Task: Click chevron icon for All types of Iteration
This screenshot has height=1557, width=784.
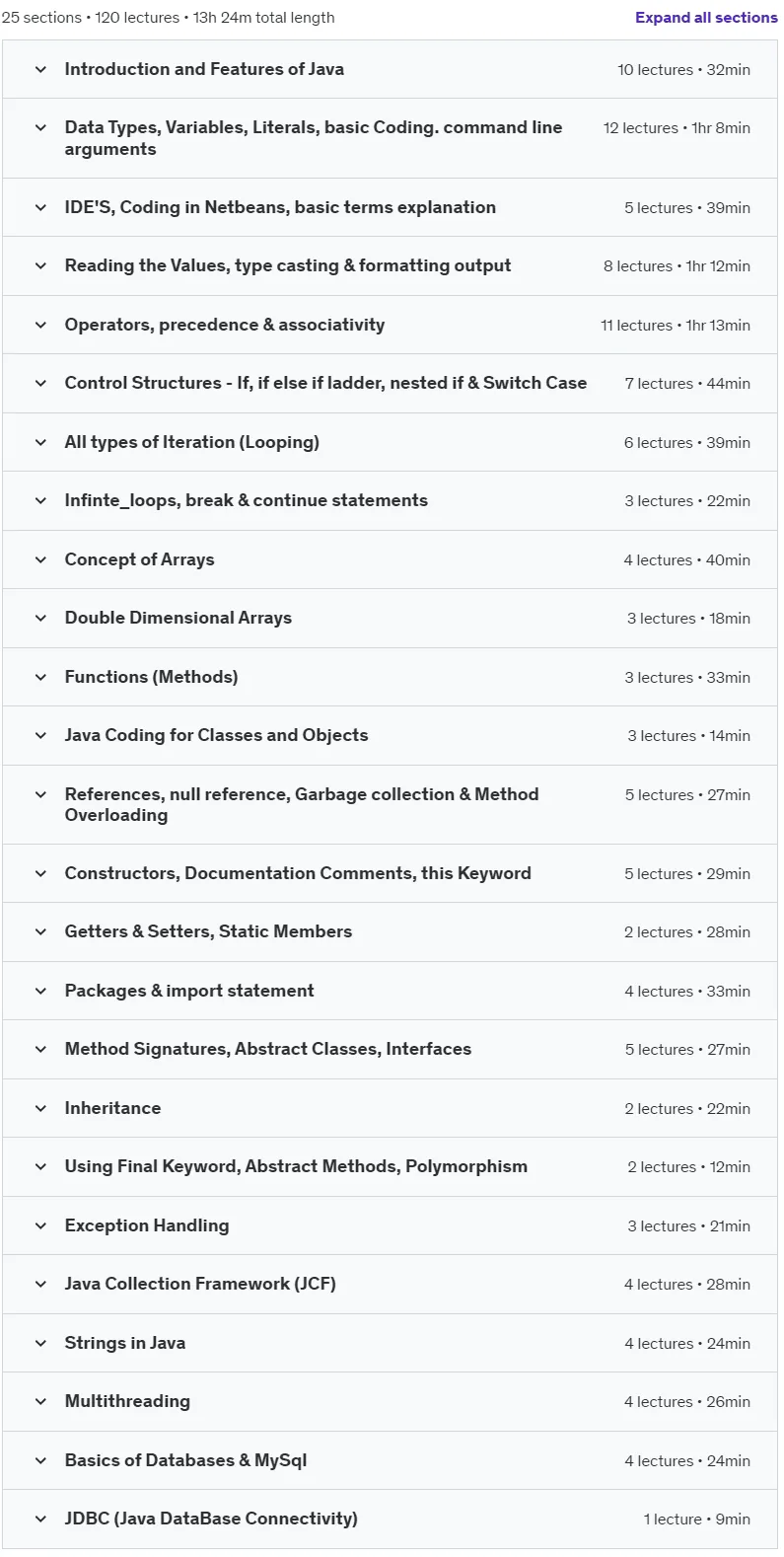Action: pos(40,442)
